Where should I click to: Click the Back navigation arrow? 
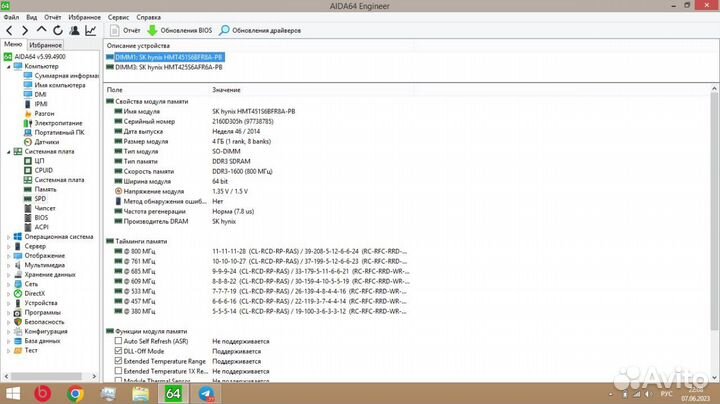[9, 31]
